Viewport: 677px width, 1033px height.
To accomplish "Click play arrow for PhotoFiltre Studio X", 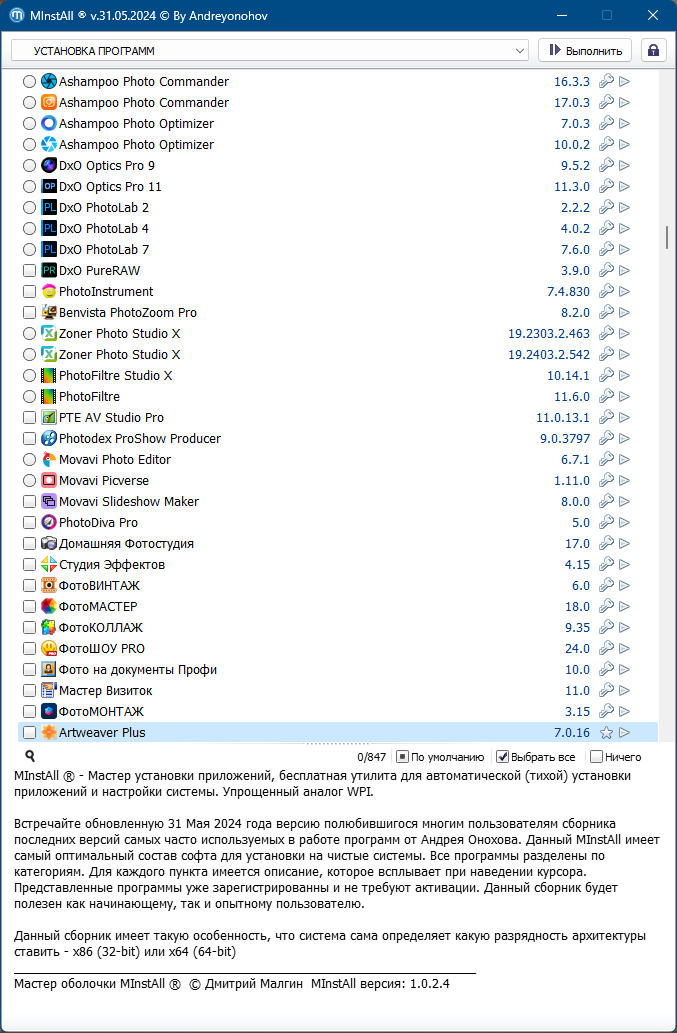I will pyautogui.click(x=625, y=376).
